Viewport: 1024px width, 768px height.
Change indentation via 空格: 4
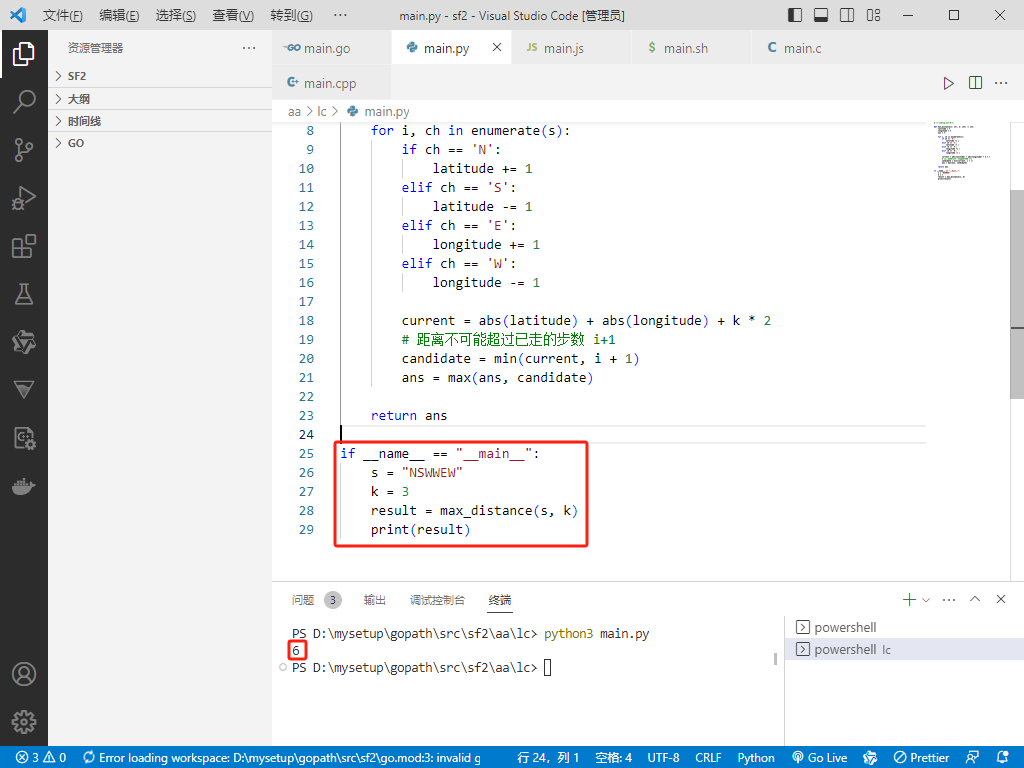pos(613,758)
